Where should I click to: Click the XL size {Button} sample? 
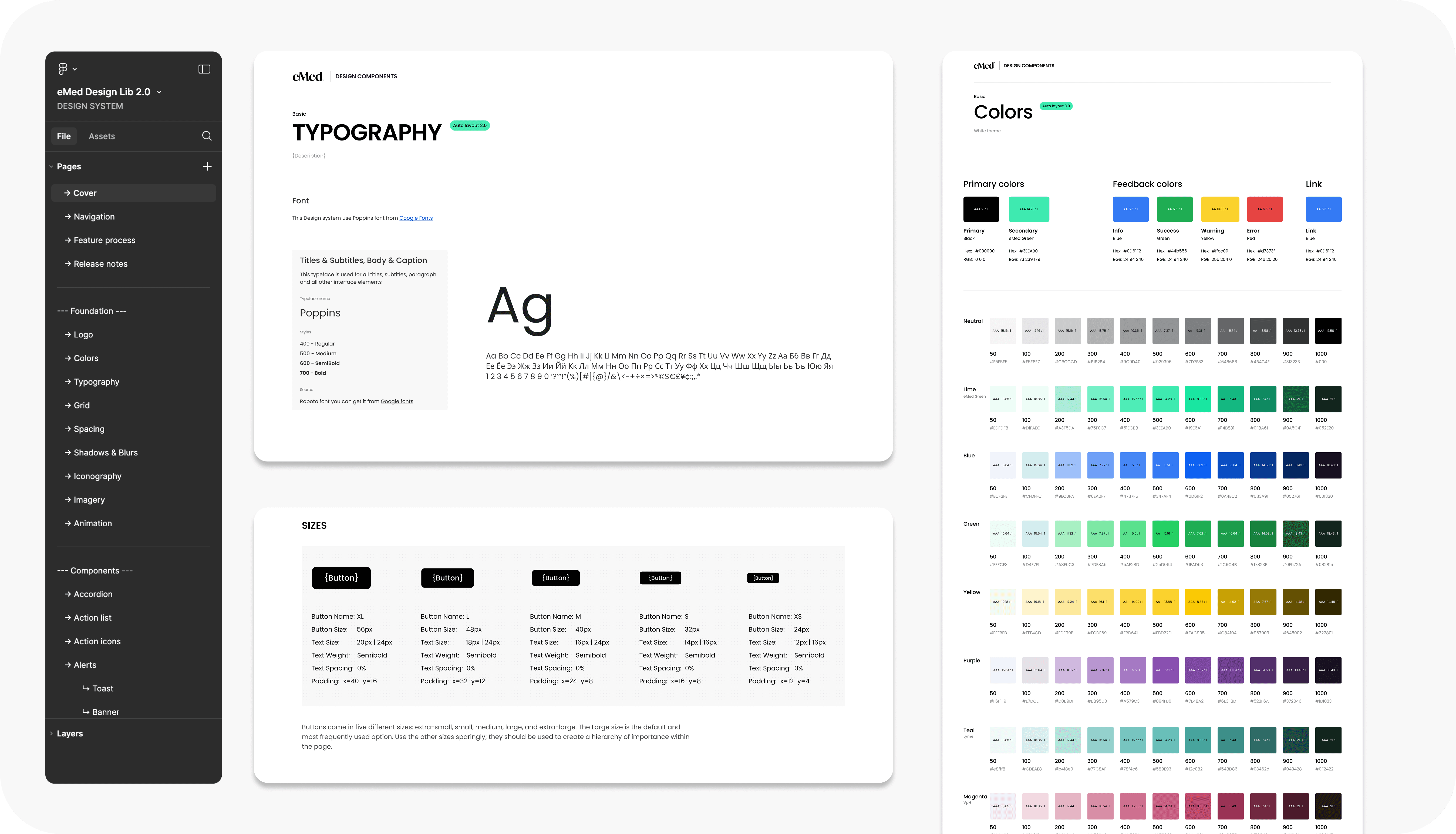pyautogui.click(x=341, y=578)
